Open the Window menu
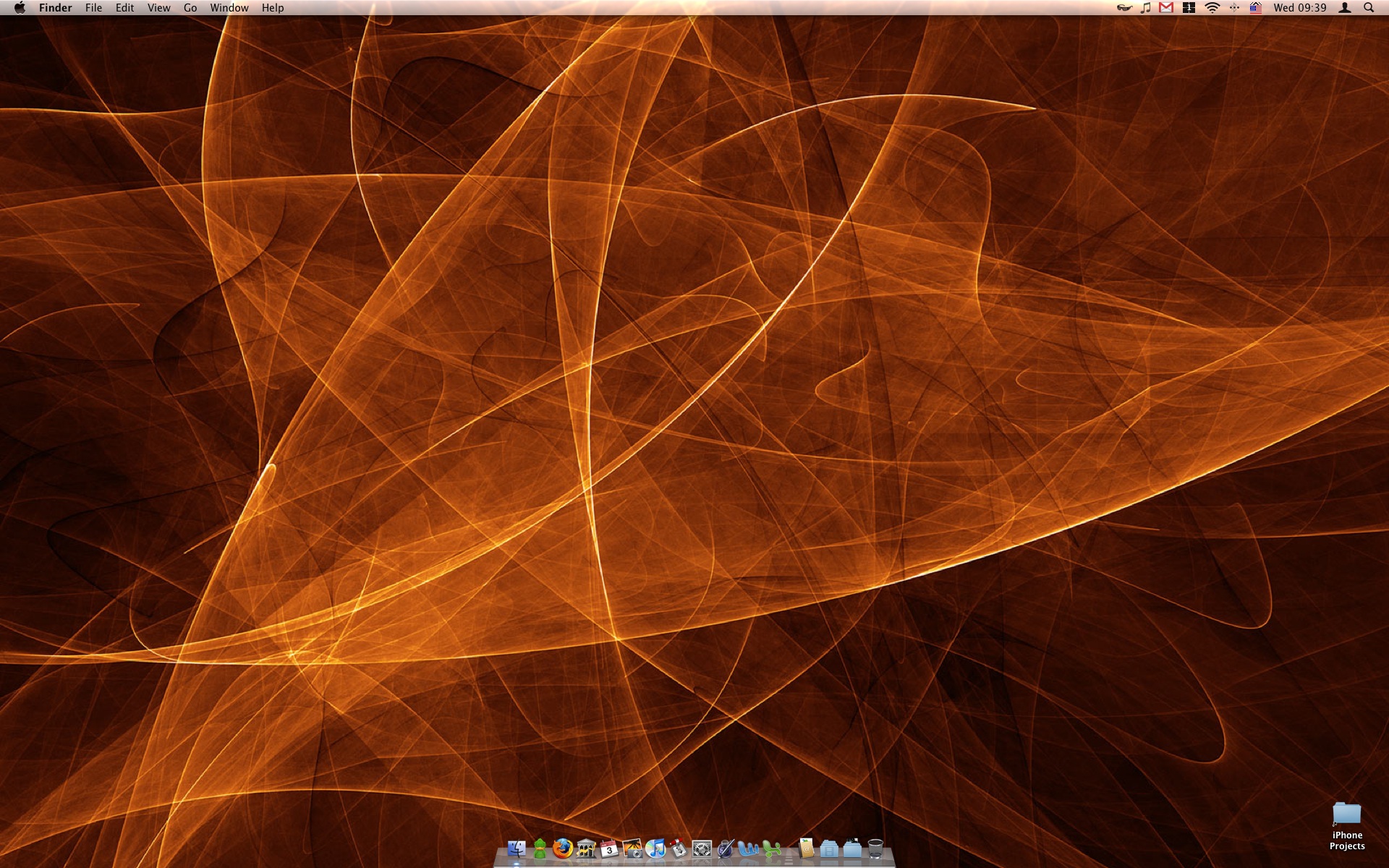Screen dimensions: 1389x868 click(x=229, y=8)
